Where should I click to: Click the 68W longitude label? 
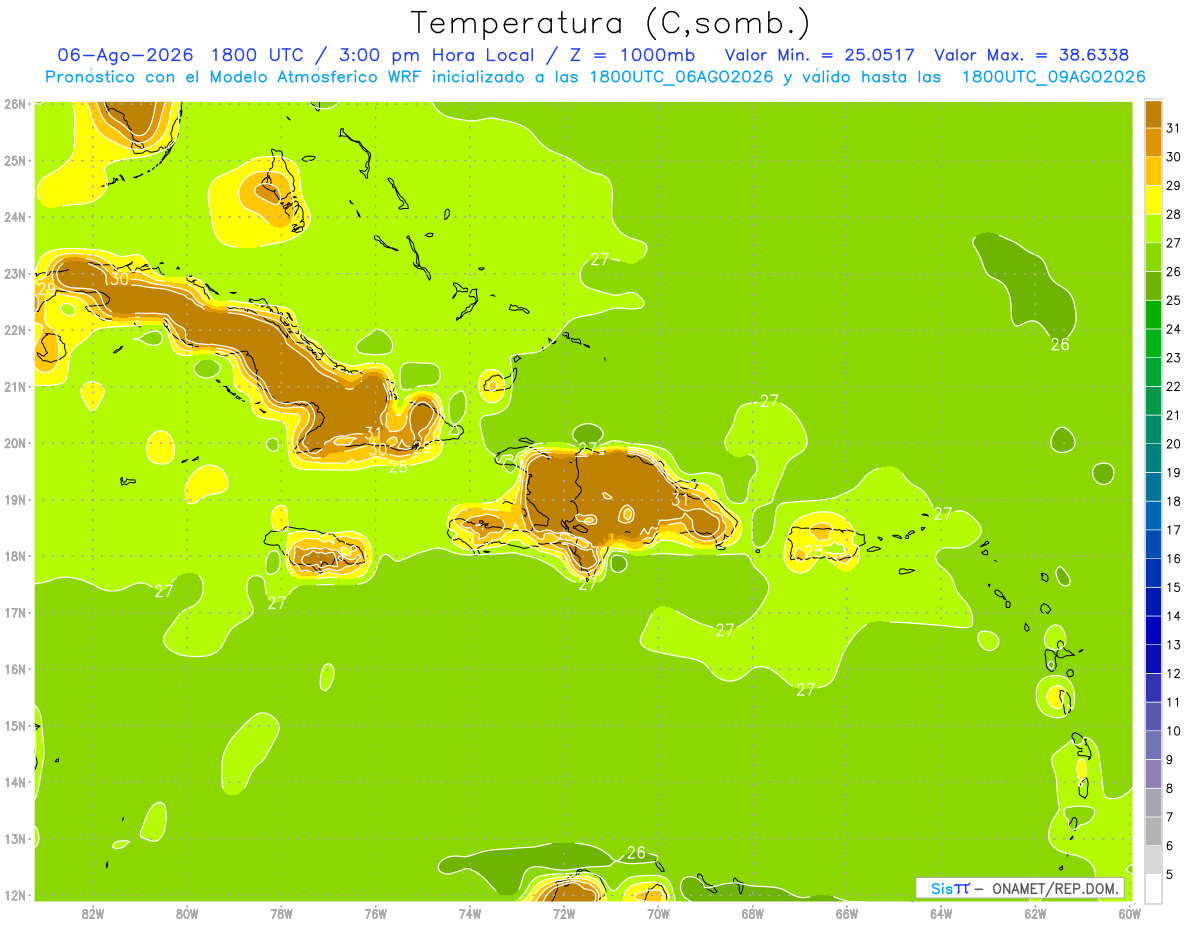[x=752, y=913]
